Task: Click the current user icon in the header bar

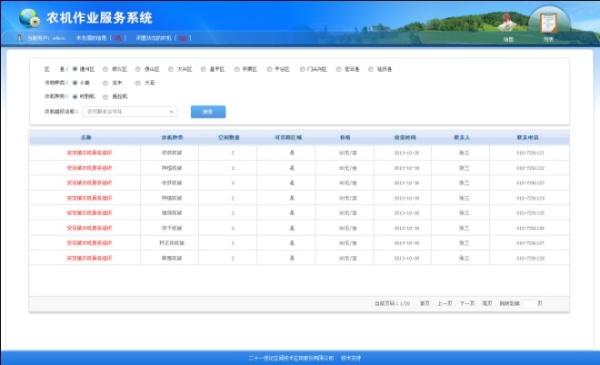Action: [x=20, y=37]
